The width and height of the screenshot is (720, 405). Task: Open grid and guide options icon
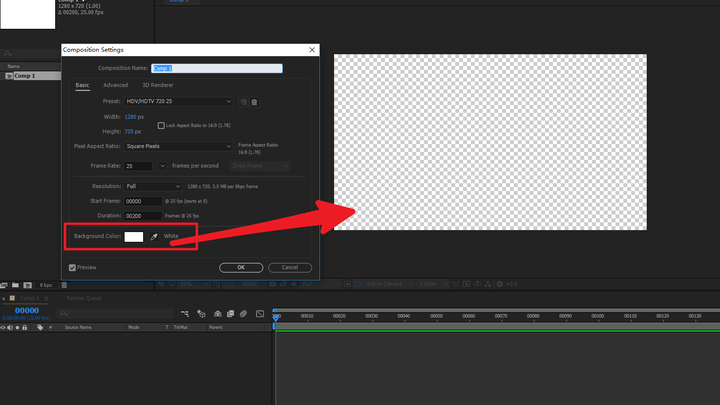[x=217, y=284]
